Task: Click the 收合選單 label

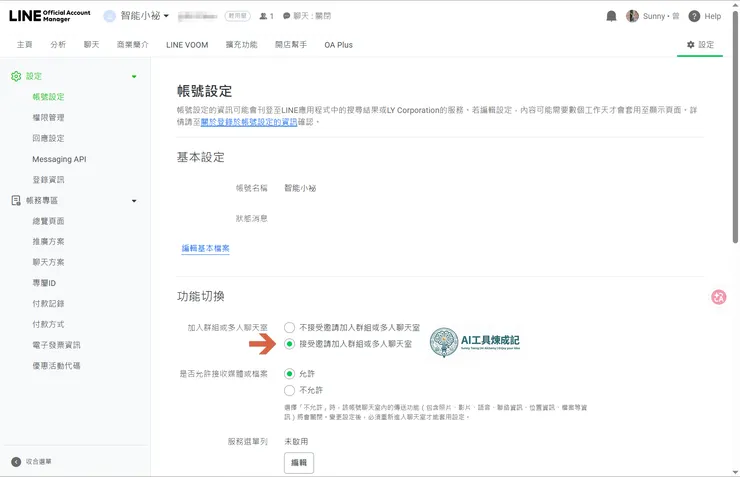Action: pyautogui.click(x=39, y=461)
